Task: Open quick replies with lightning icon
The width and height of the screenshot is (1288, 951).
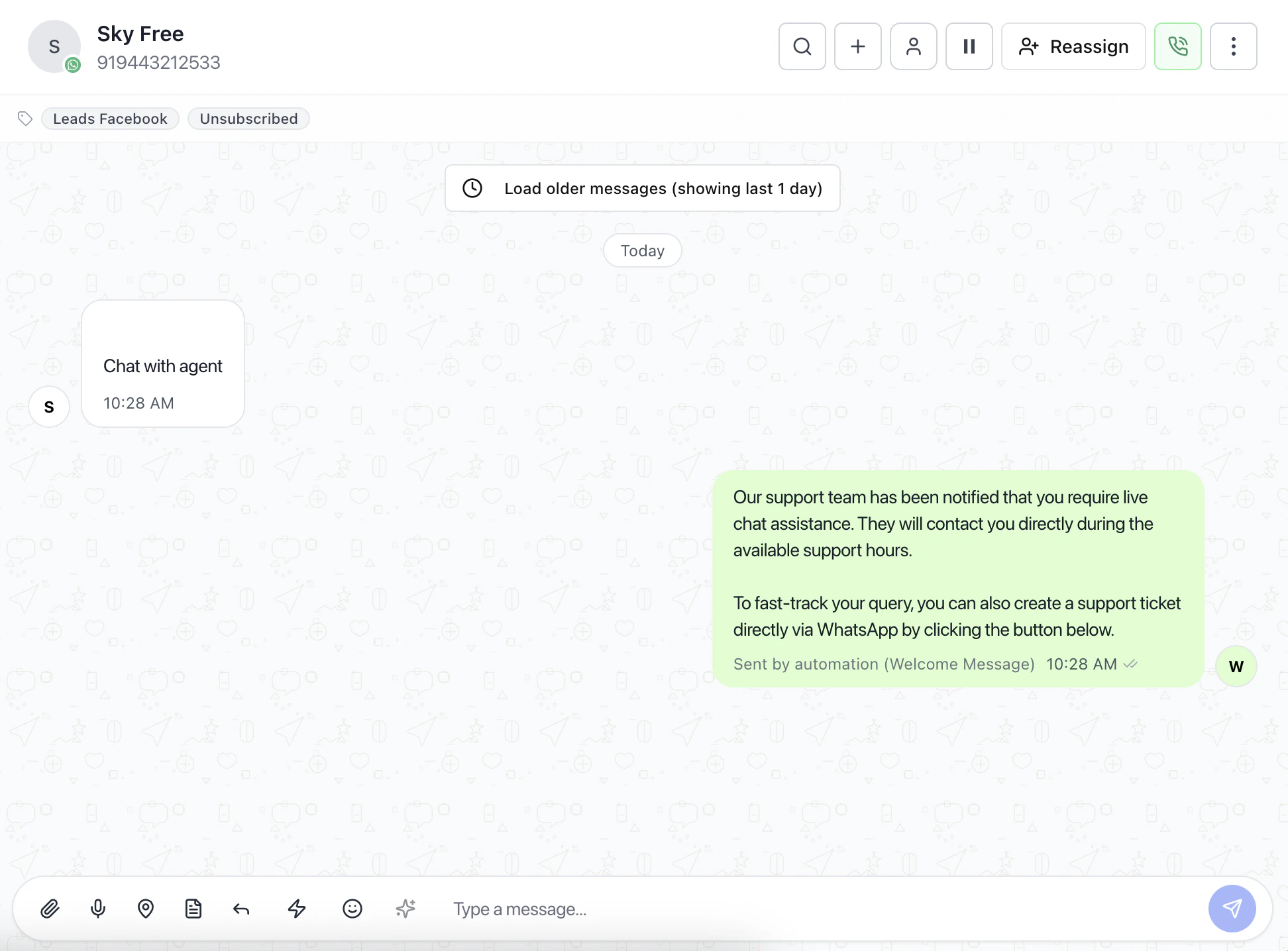Action: (297, 909)
